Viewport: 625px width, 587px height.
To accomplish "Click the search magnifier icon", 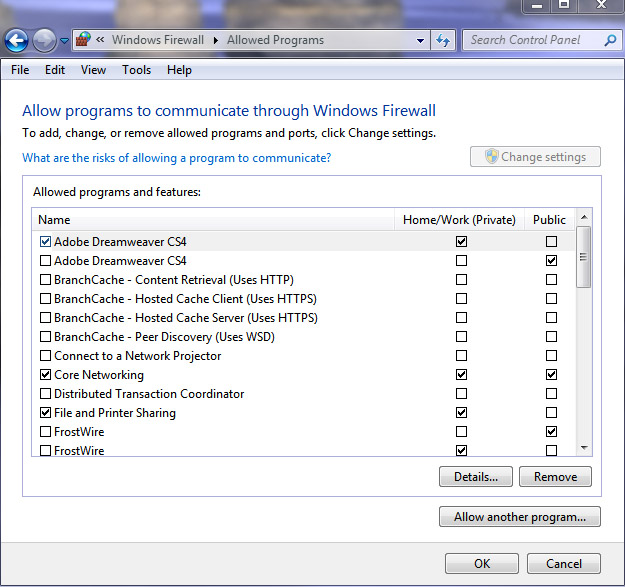I will point(610,40).
